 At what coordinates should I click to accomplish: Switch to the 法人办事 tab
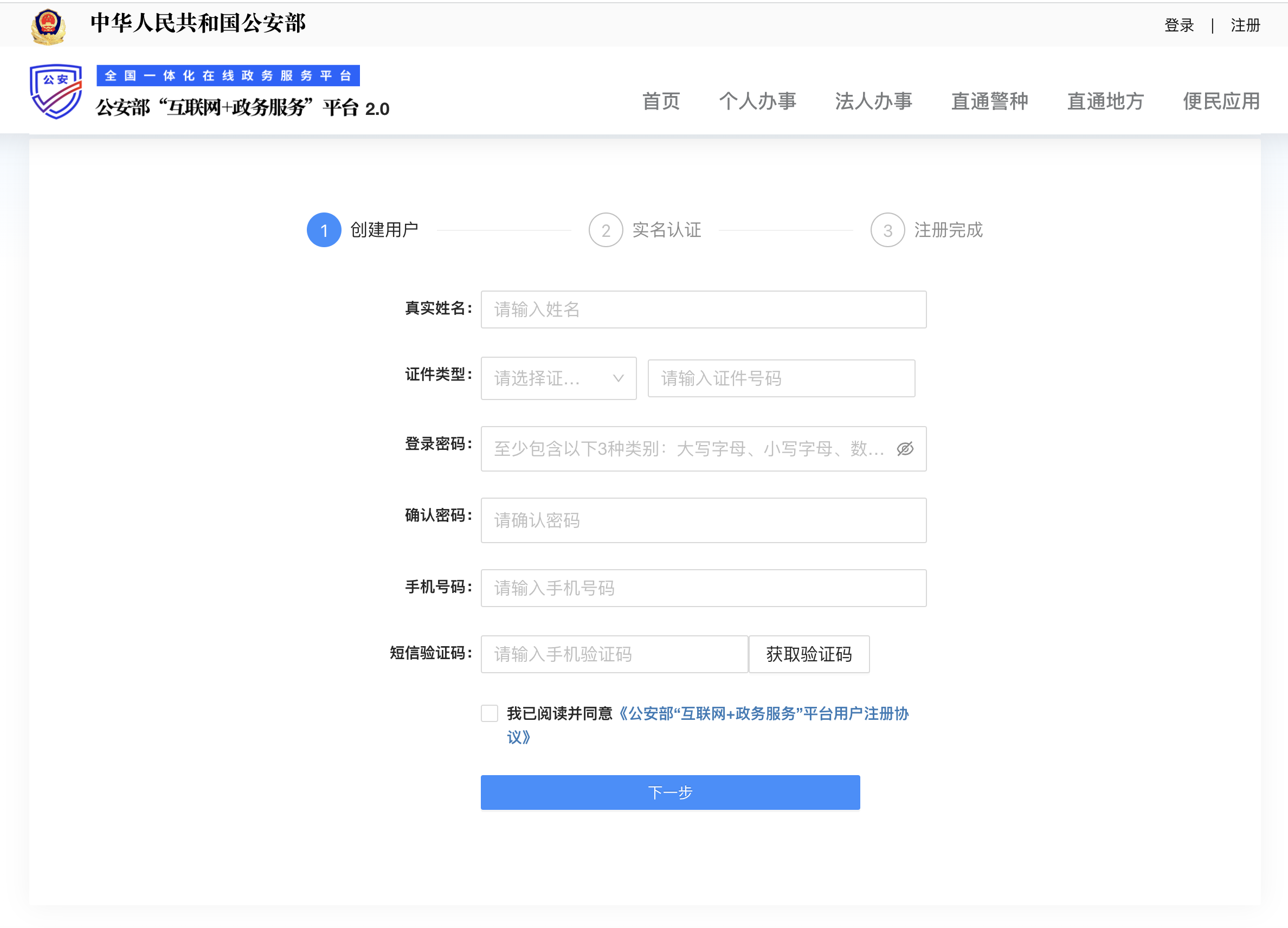[x=873, y=102]
